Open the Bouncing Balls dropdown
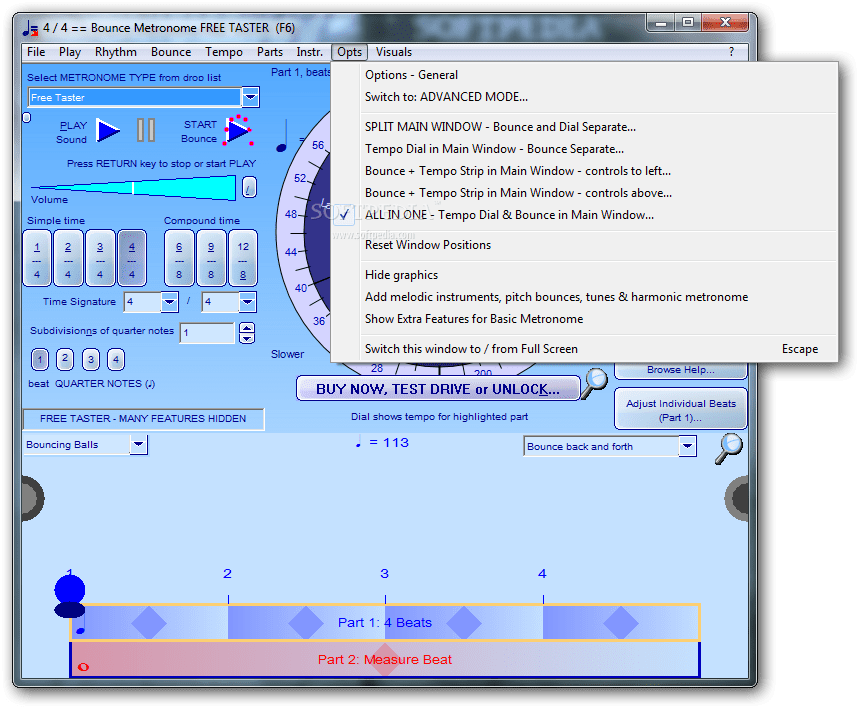Image resolution: width=859 pixels, height=708 pixels. pyautogui.click(x=139, y=444)
